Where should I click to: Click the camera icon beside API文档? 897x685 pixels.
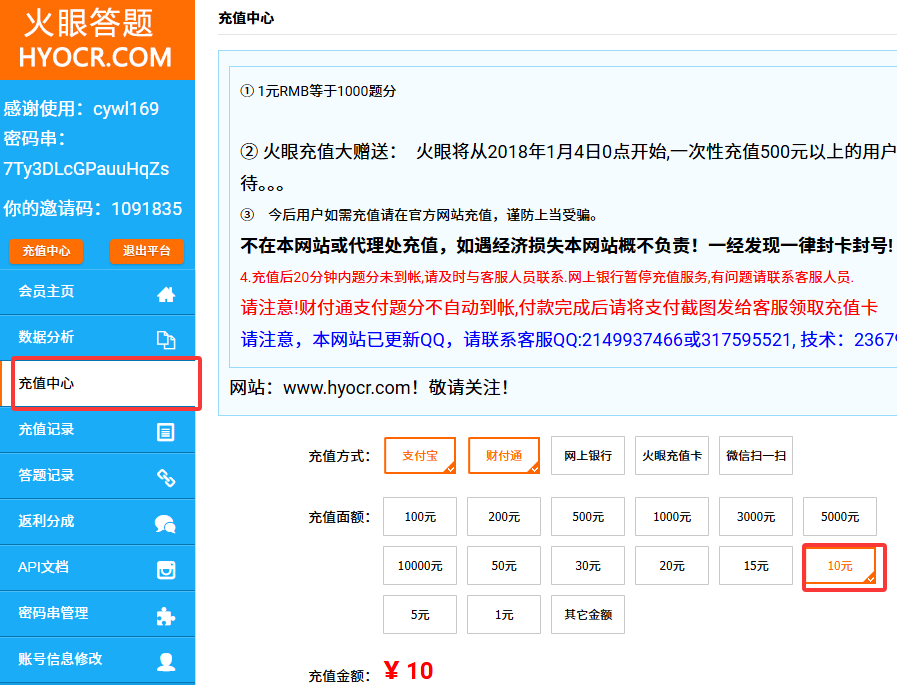166,570
